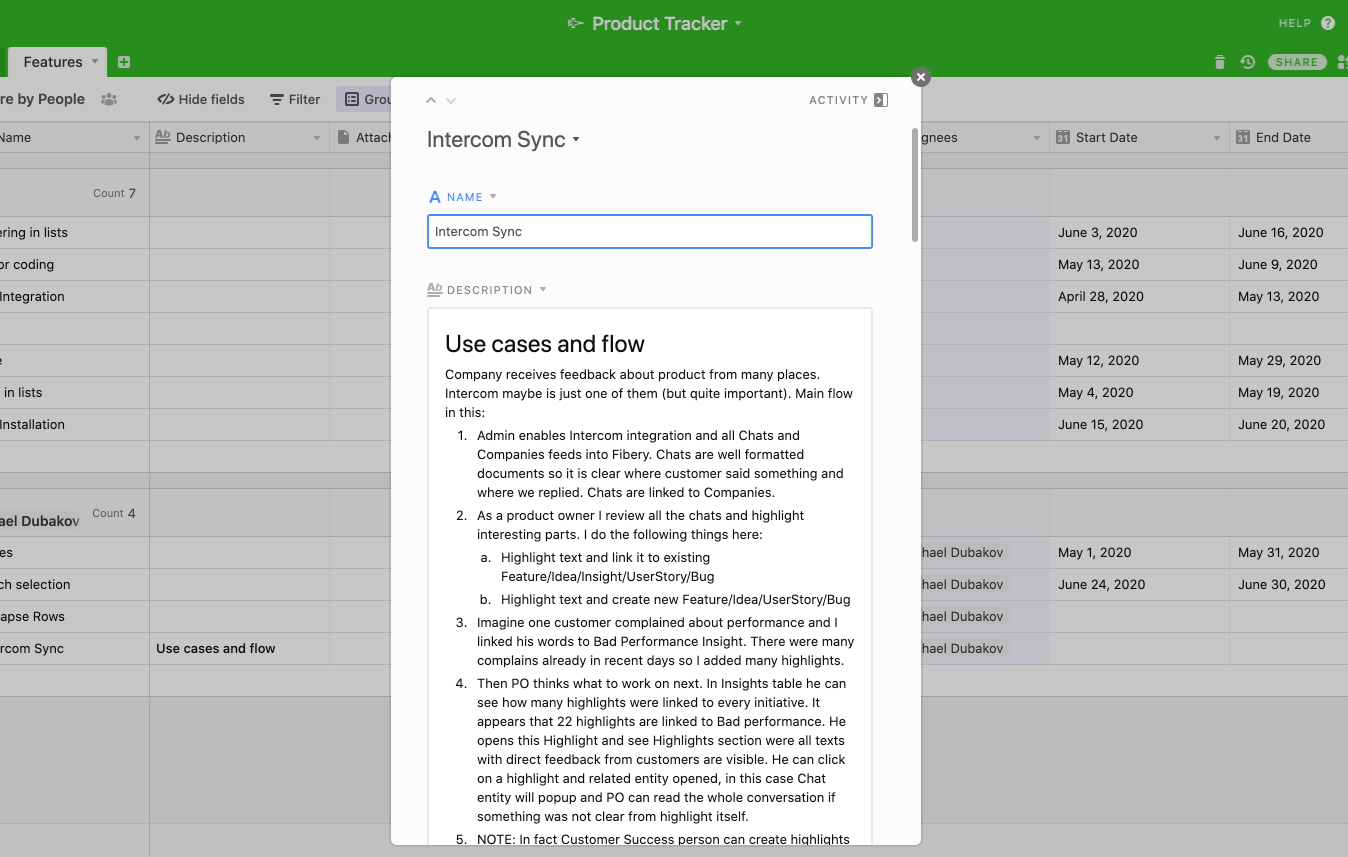1348x857 pixels.
Task: Open the Intercom Sync title dropdown
Action: 576,141
